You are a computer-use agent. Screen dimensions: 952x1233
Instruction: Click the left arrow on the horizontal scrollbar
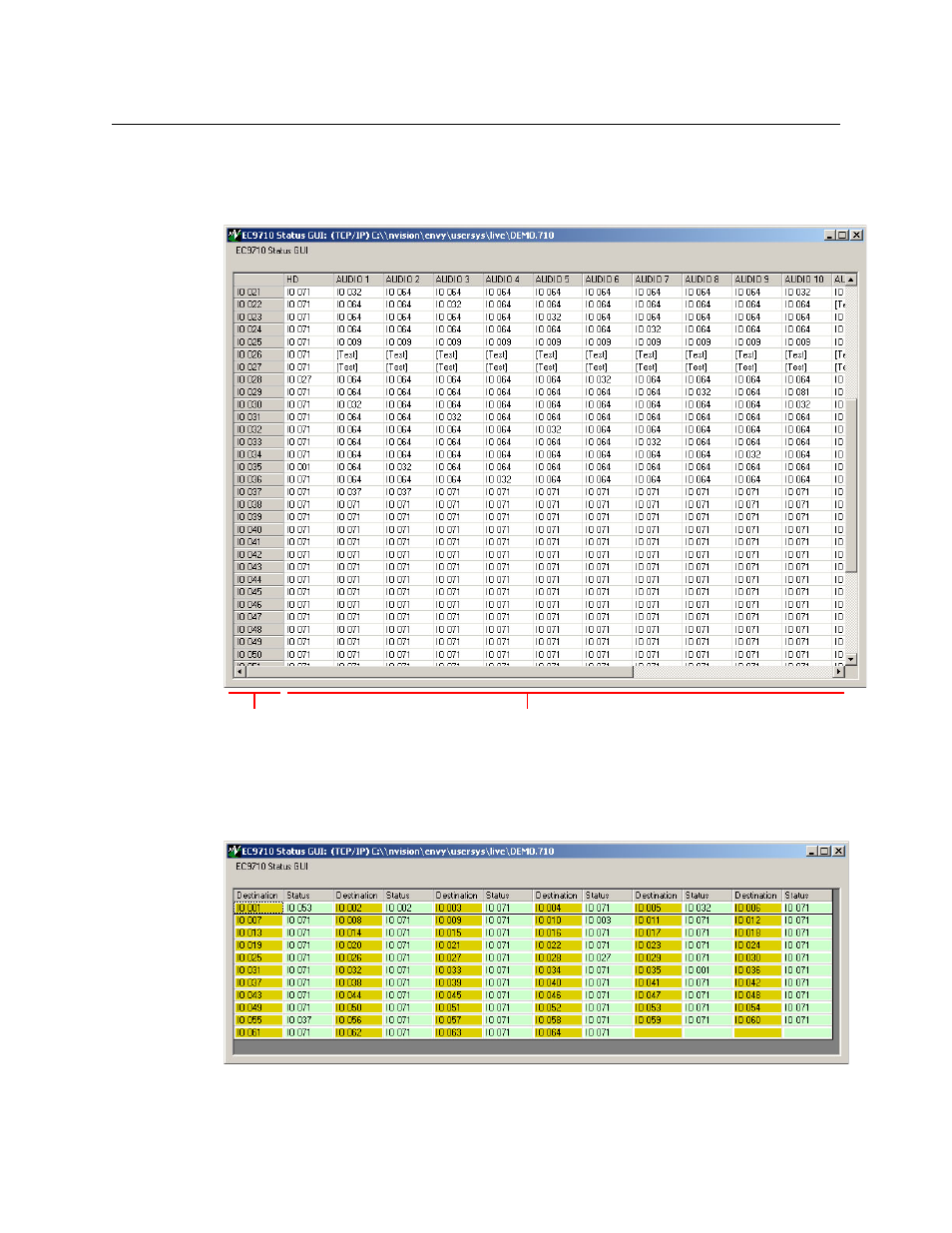coord(239,672)
